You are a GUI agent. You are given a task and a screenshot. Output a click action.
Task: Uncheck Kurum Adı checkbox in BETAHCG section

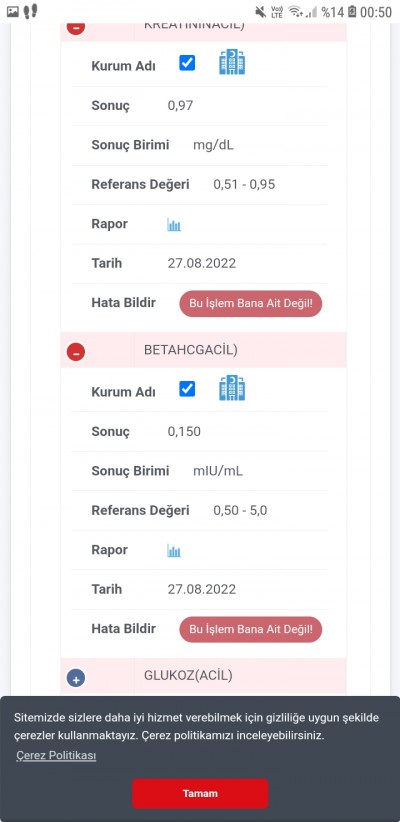tap(187, 389)
